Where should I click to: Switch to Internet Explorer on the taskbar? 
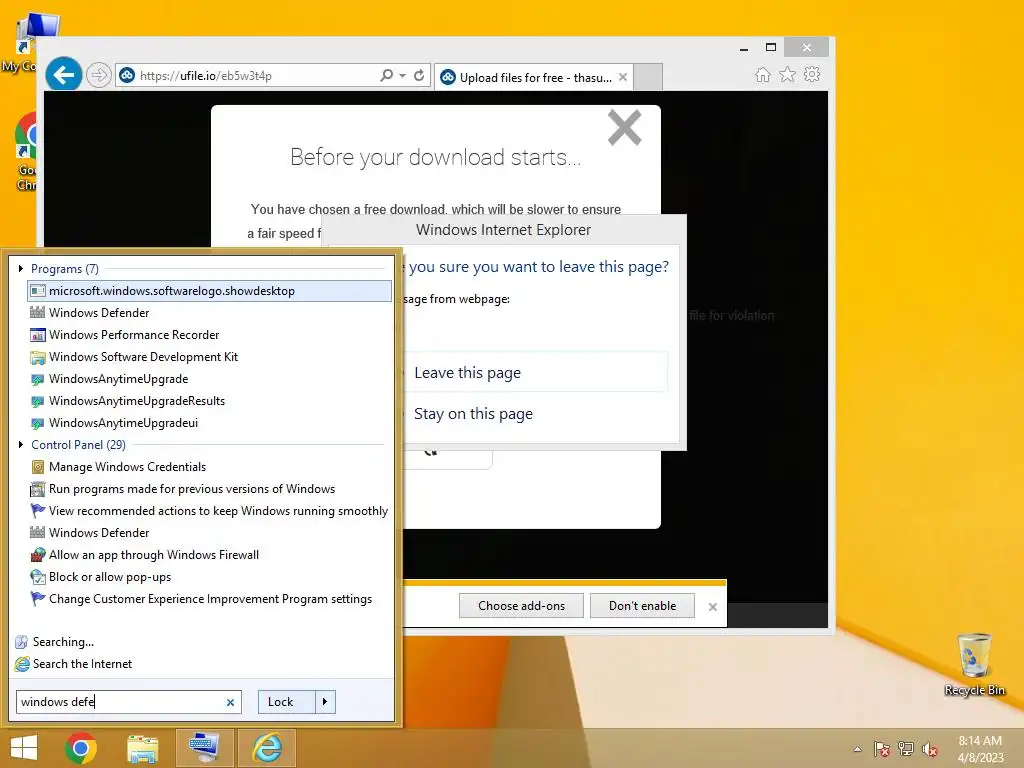click(x=266, y=748)
